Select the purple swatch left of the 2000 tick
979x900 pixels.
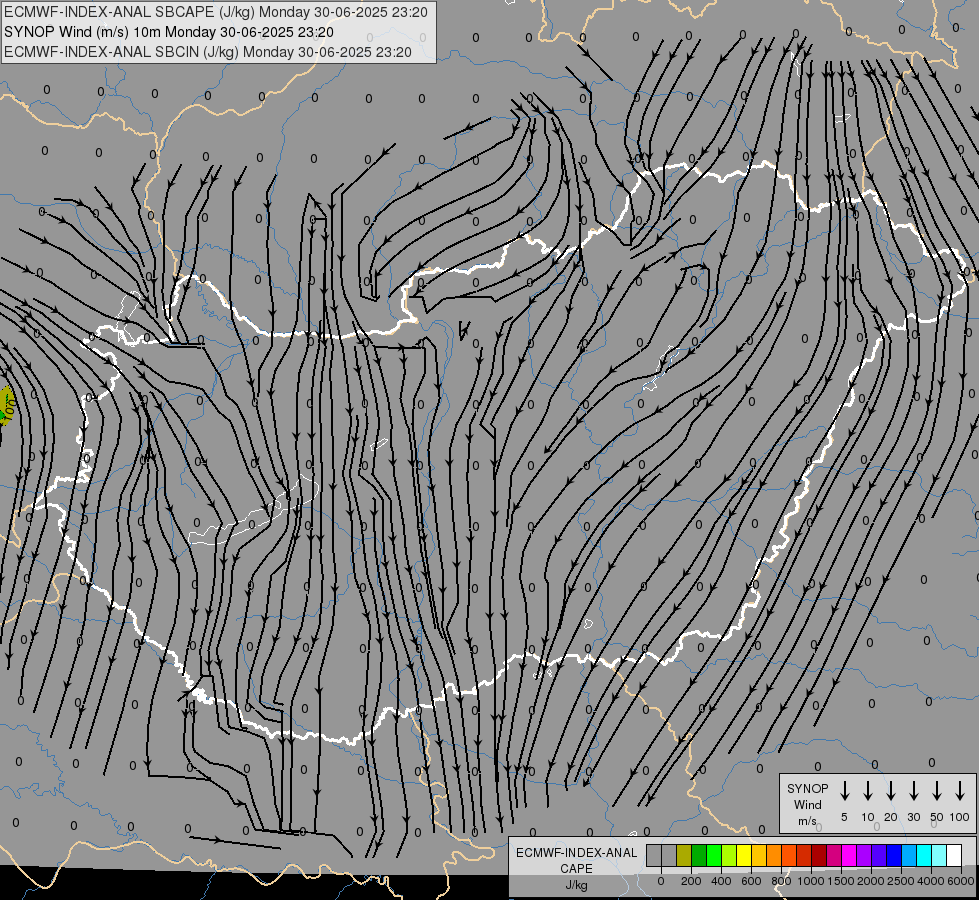[x=864, y=855]
